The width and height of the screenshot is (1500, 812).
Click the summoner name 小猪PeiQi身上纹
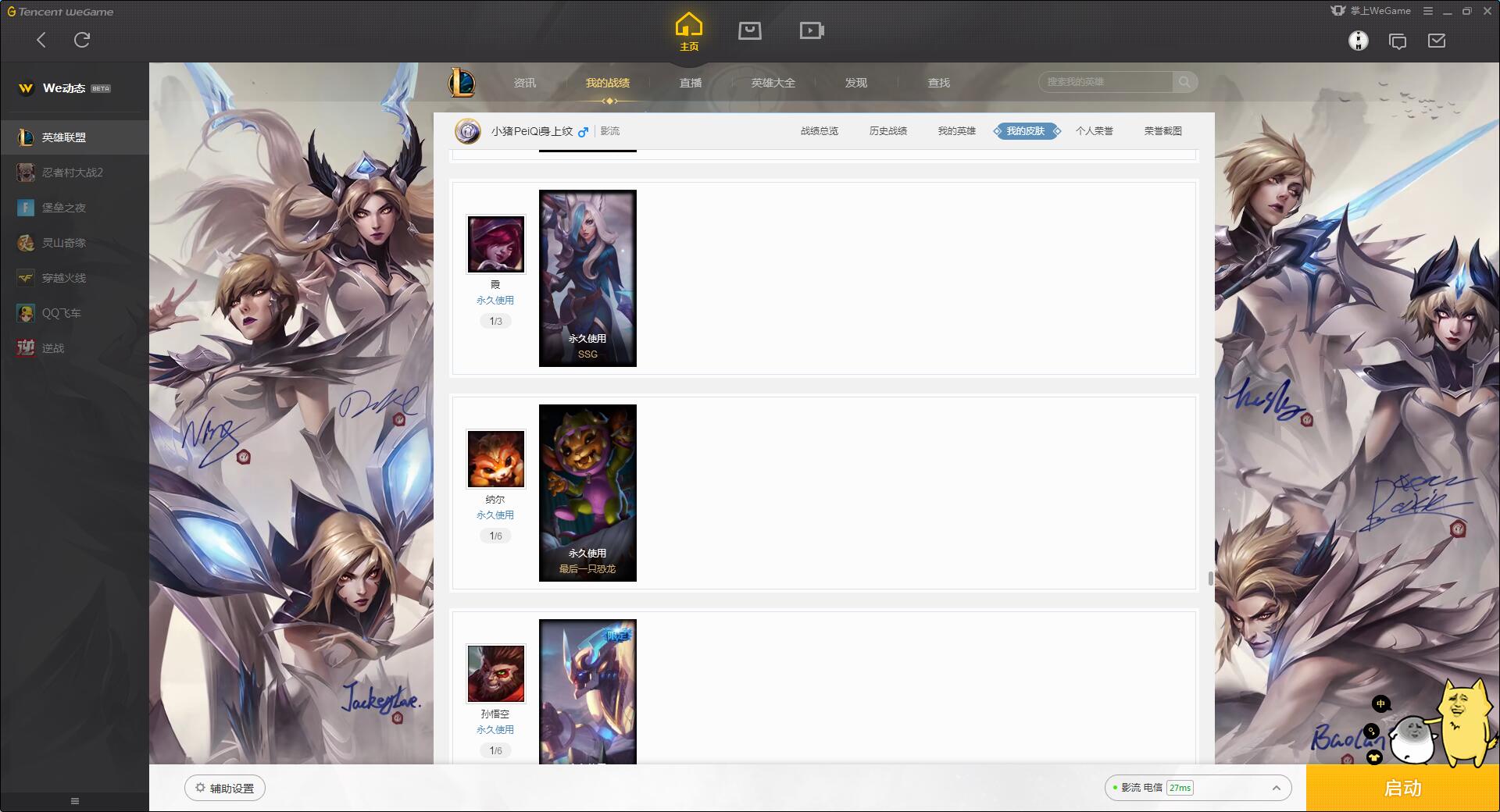[x=531, y=131]
